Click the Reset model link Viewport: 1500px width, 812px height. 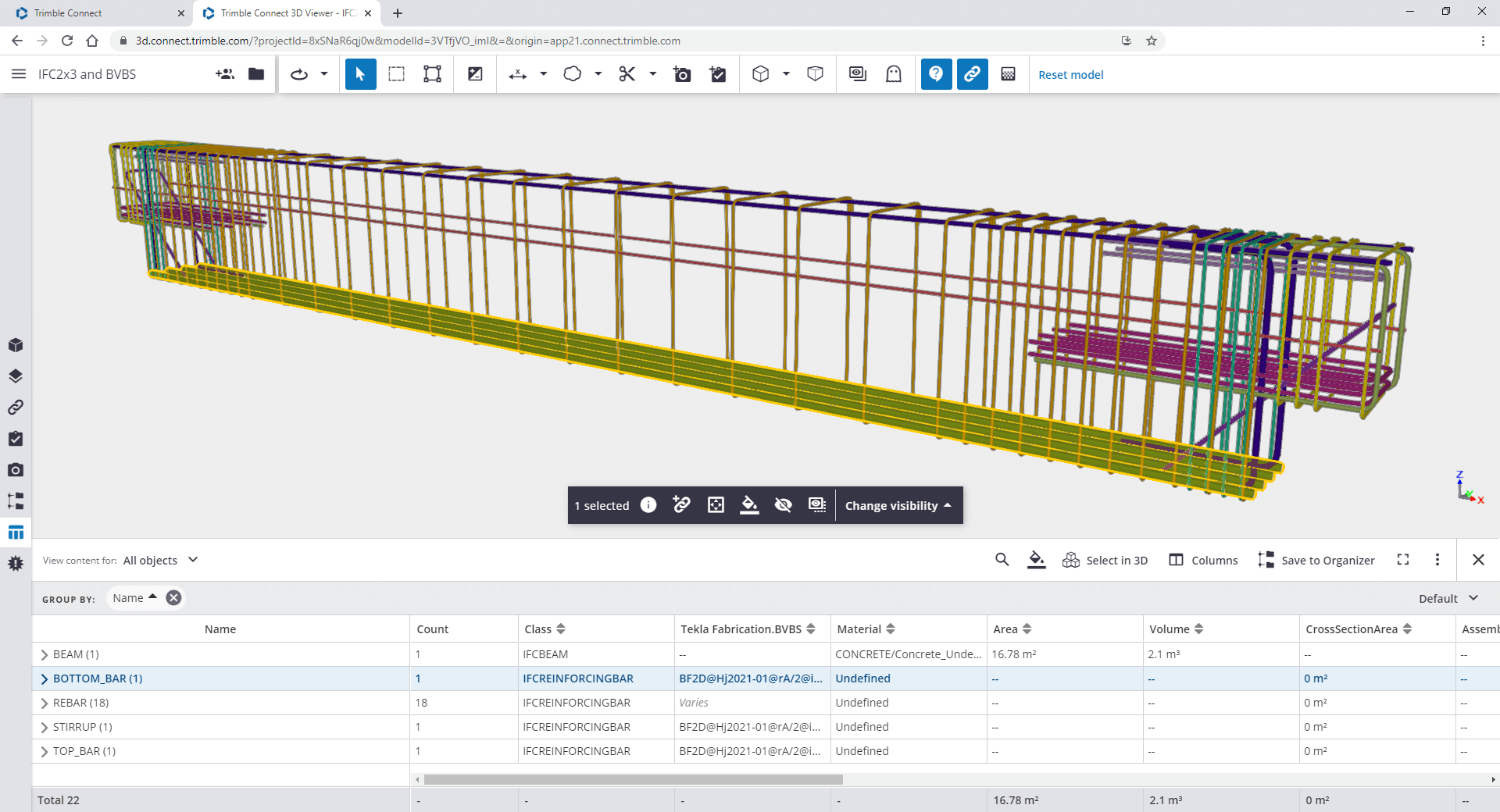click(x=1070, y=75)
